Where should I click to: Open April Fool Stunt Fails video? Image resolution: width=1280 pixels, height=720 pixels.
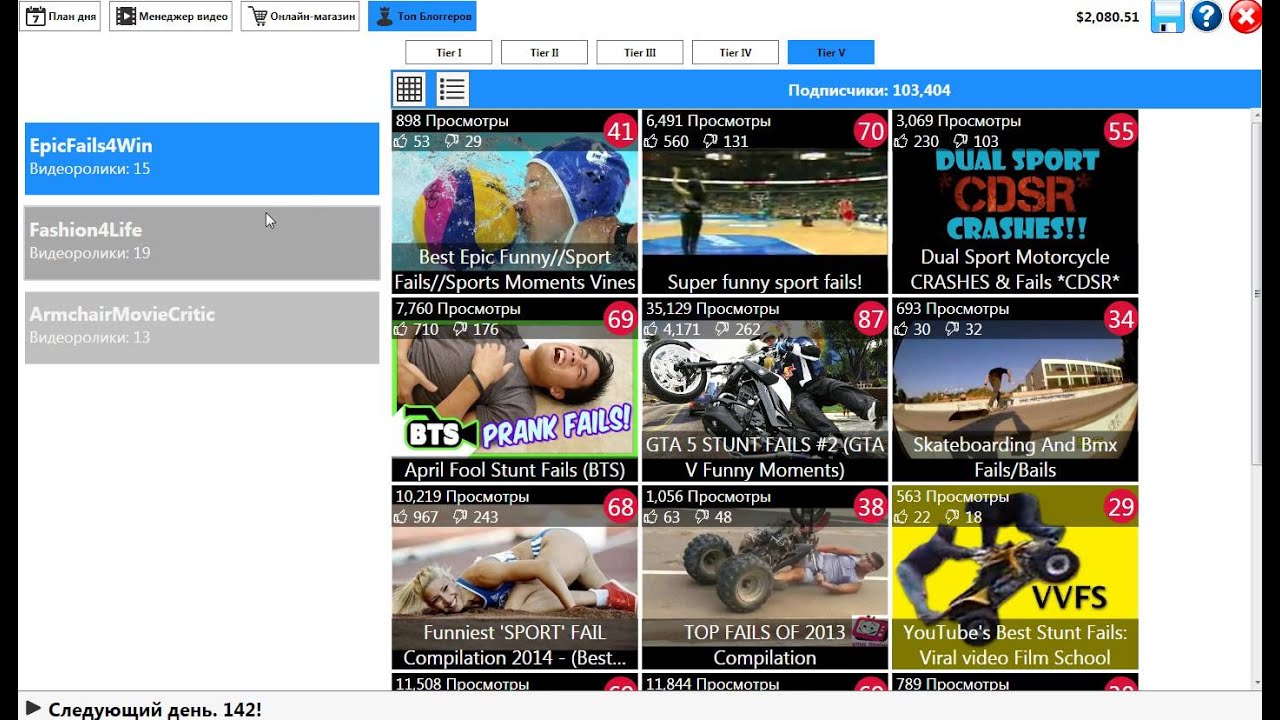515,390
